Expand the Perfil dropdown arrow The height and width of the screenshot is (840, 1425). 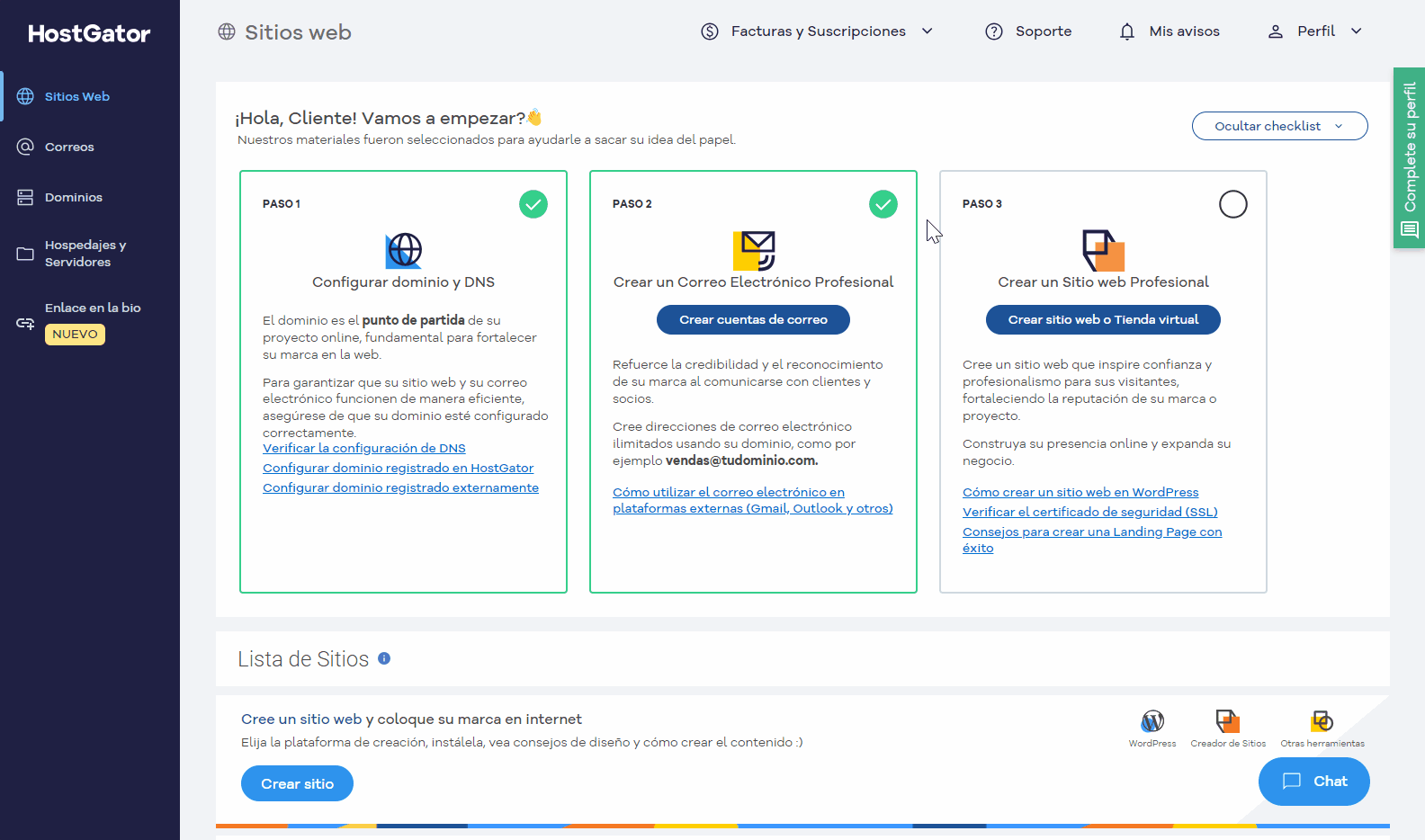click(x=1357, y=31)
